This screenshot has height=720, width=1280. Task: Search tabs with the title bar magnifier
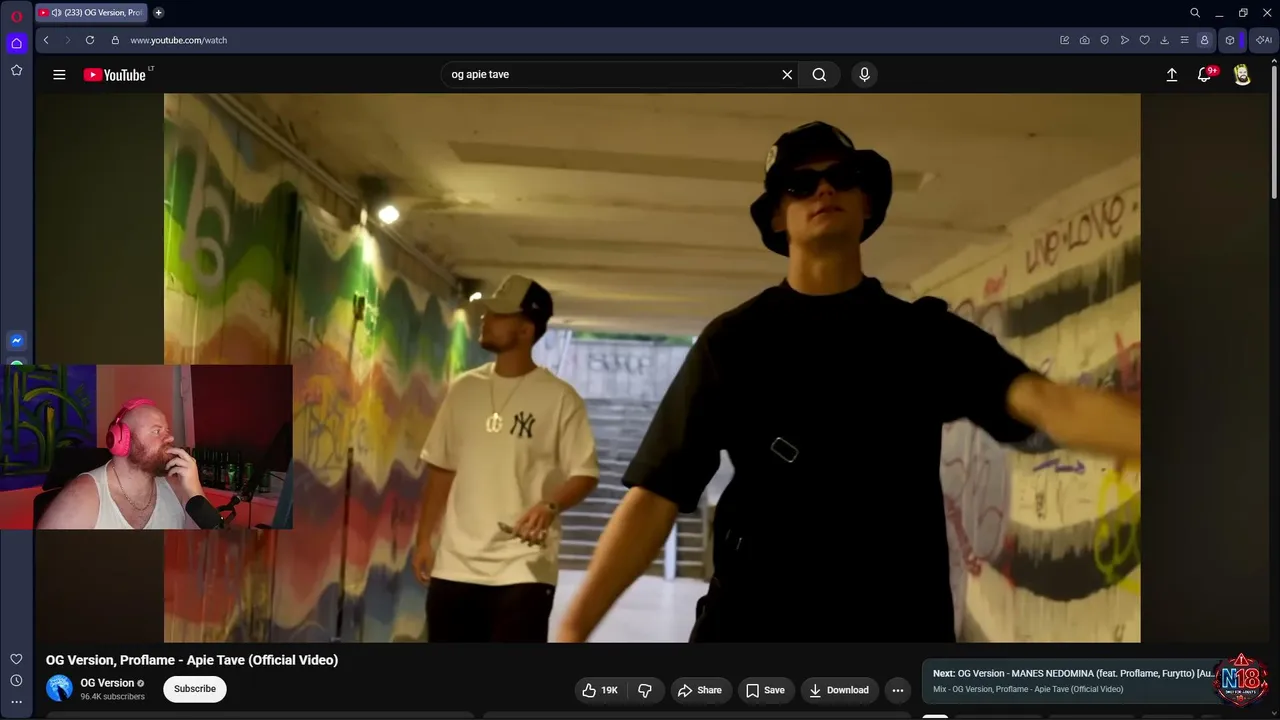click(1195, 13)
